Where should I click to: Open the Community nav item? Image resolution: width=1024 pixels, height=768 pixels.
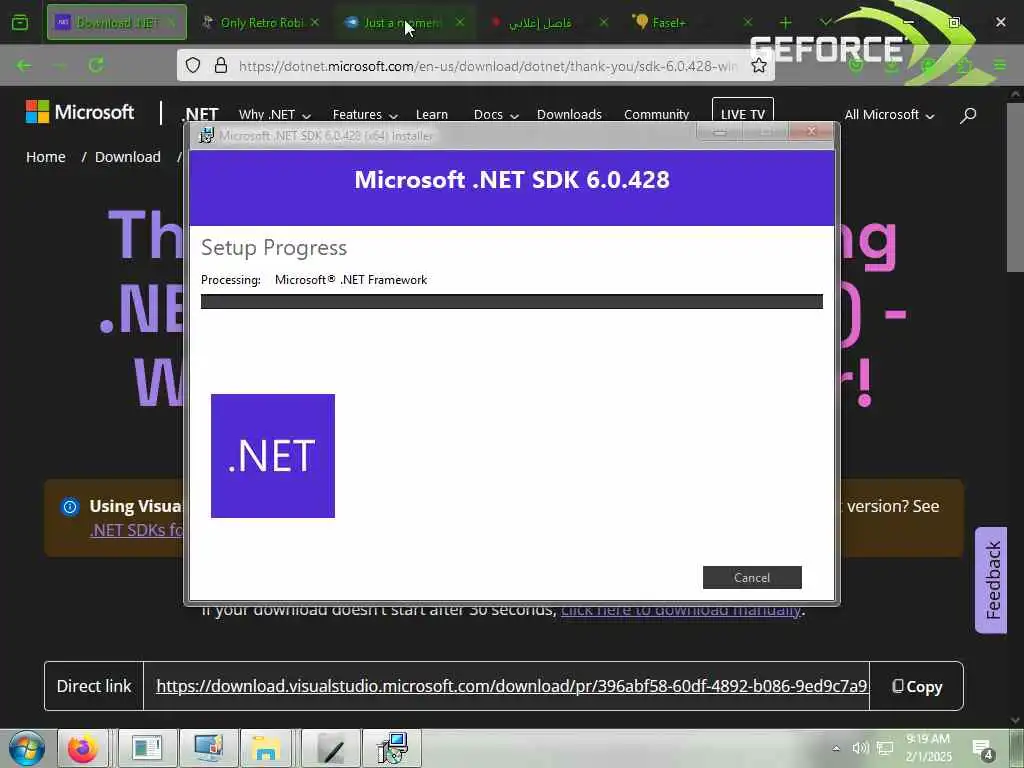coord(656,115)
